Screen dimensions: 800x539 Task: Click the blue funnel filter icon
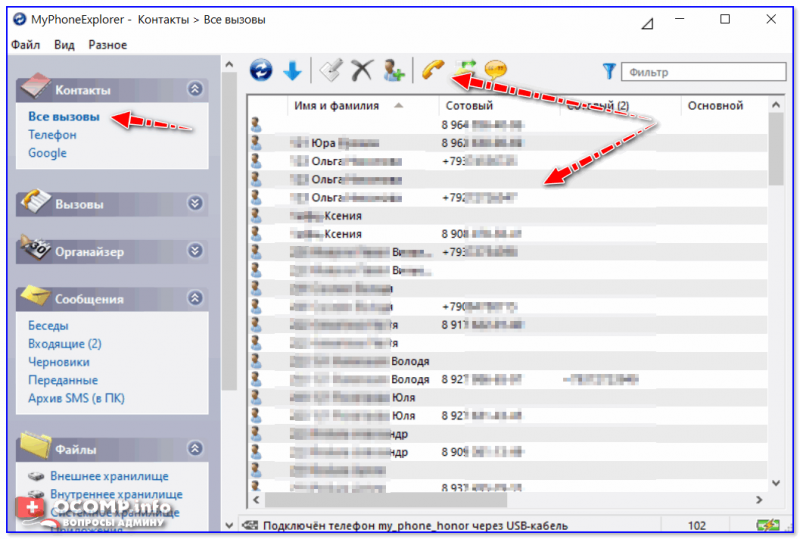[x=609, y=71]
